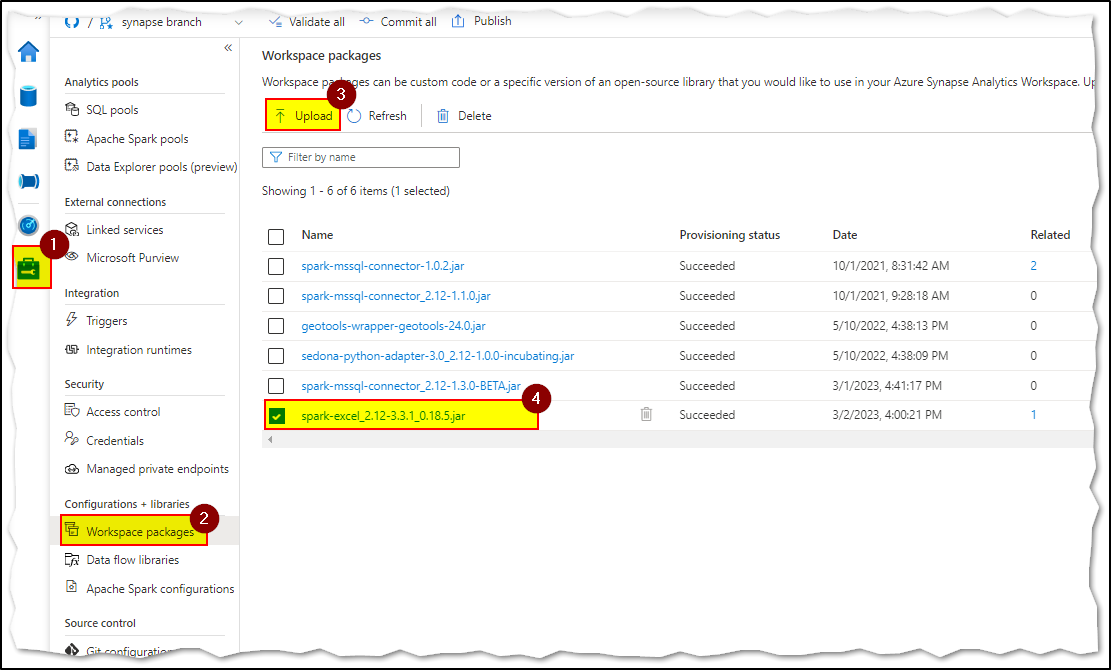Check sedona-python-adapter jar checkbox

[x=276, y=356]
